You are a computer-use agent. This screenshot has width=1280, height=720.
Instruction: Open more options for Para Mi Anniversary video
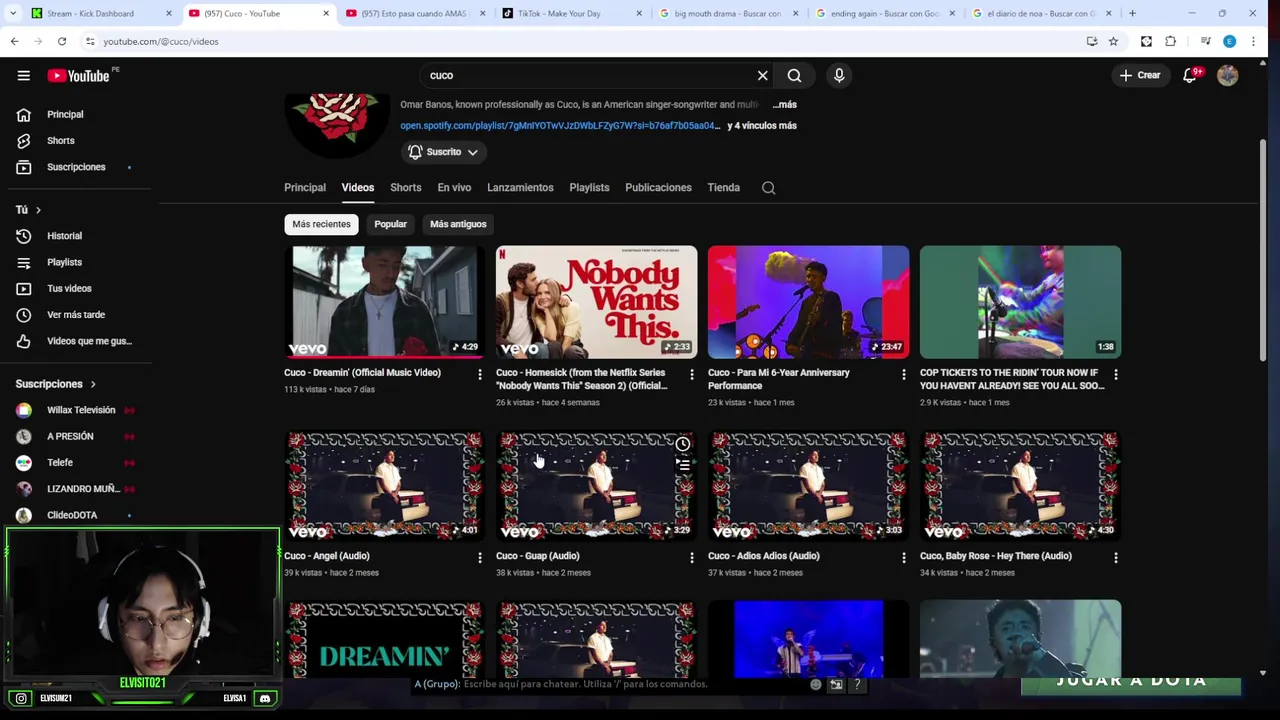pos(903,375)
